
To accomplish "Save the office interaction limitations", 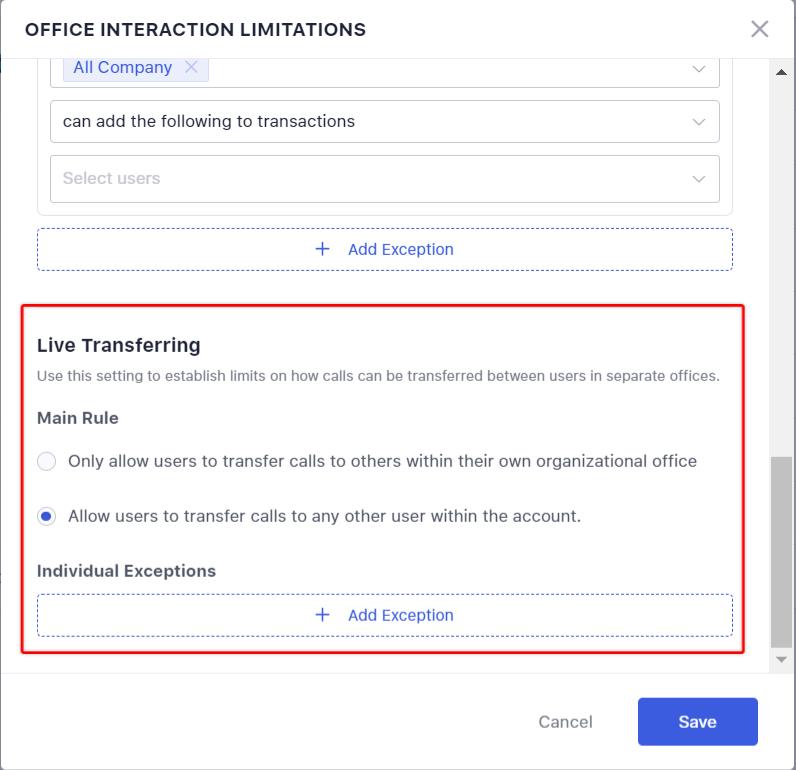I will (x=697, y=722).
